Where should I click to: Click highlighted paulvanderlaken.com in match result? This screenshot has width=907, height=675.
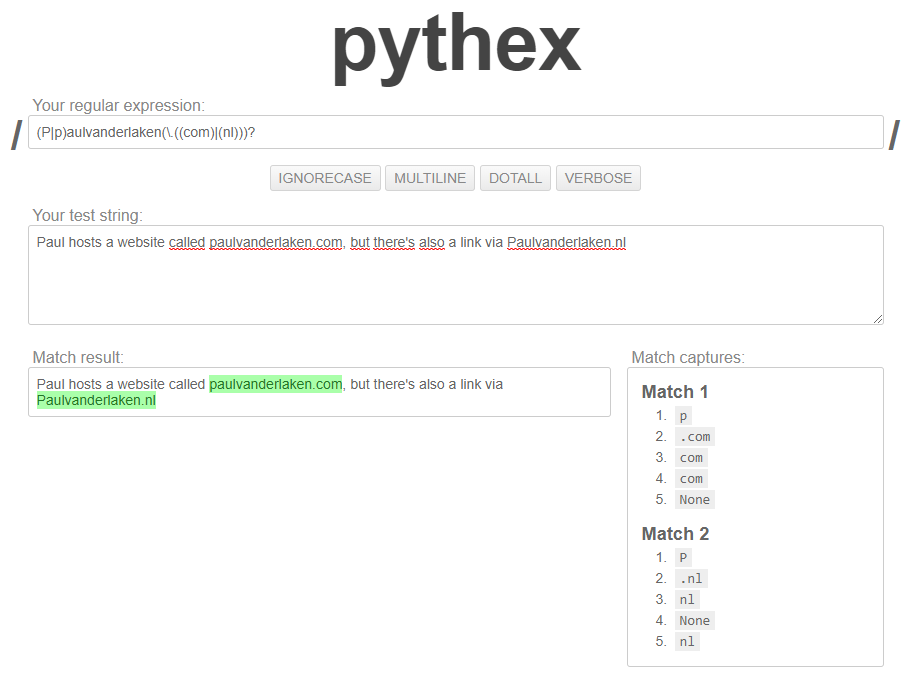(x=276, y=384)
